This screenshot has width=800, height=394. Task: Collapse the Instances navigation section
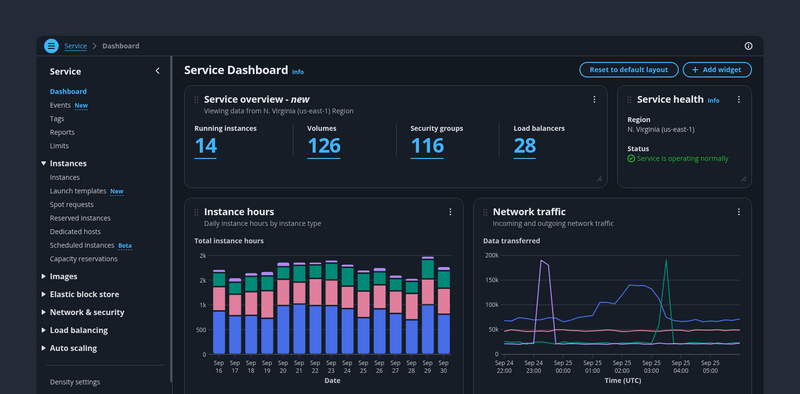43,163
